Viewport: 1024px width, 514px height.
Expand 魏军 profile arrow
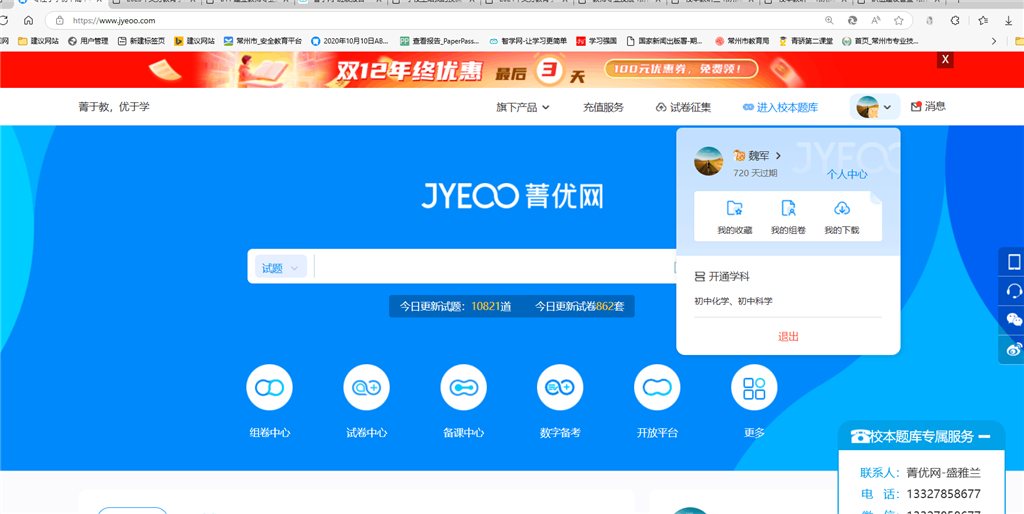(778, 155)
